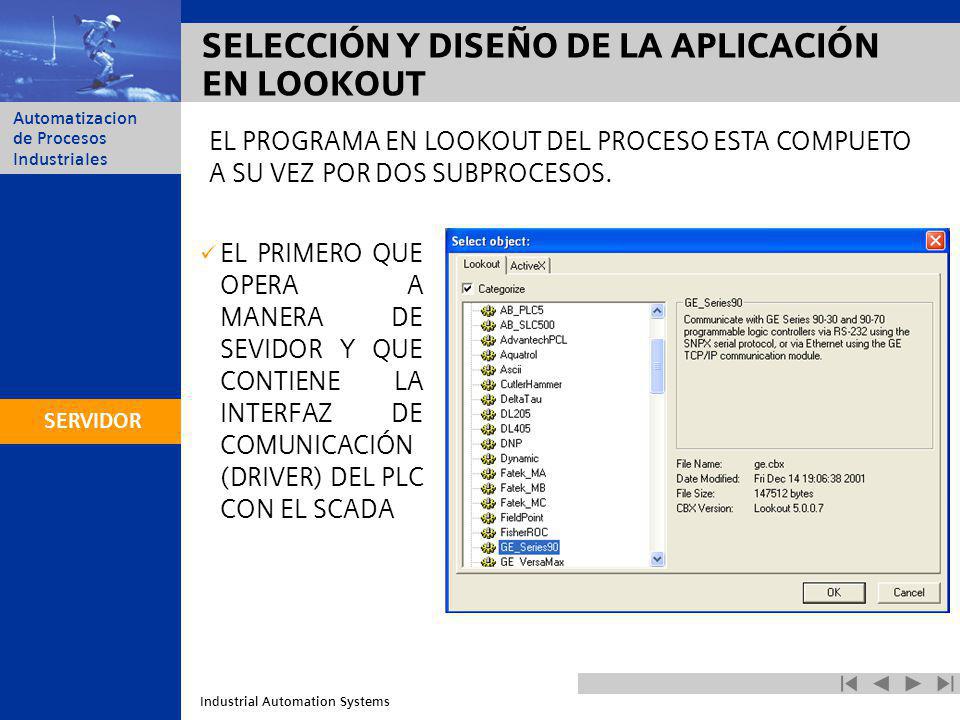Click the Ascii object icon
Screen dimensions: 960x720
(x=488, y=370)
